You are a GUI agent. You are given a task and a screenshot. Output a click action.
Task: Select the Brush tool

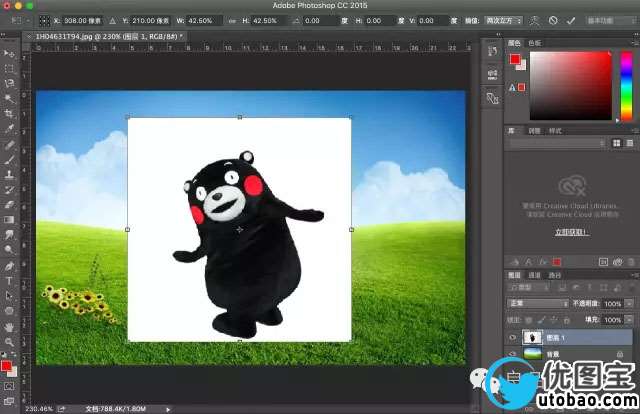click(x=9, y=159)
